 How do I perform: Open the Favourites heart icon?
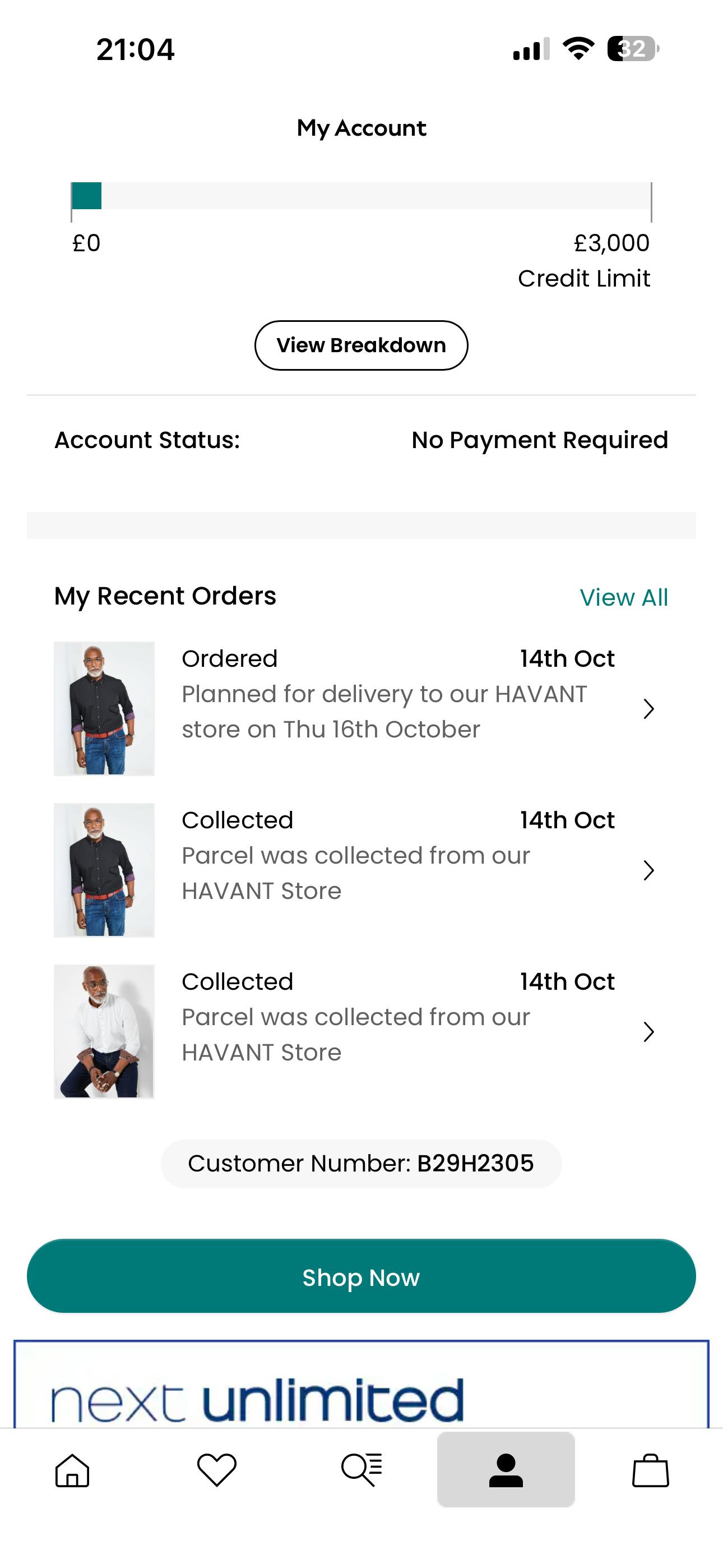(x=217, y=1470)
